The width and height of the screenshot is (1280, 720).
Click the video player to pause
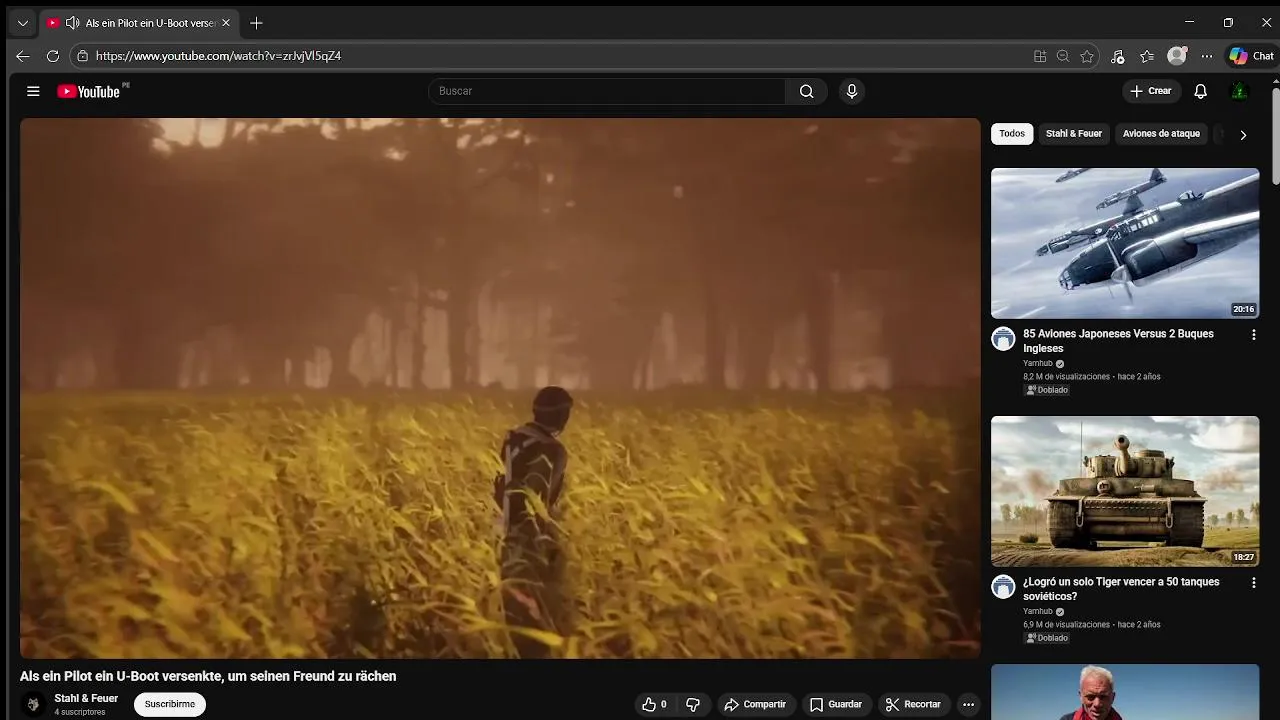tap(500, 388)
